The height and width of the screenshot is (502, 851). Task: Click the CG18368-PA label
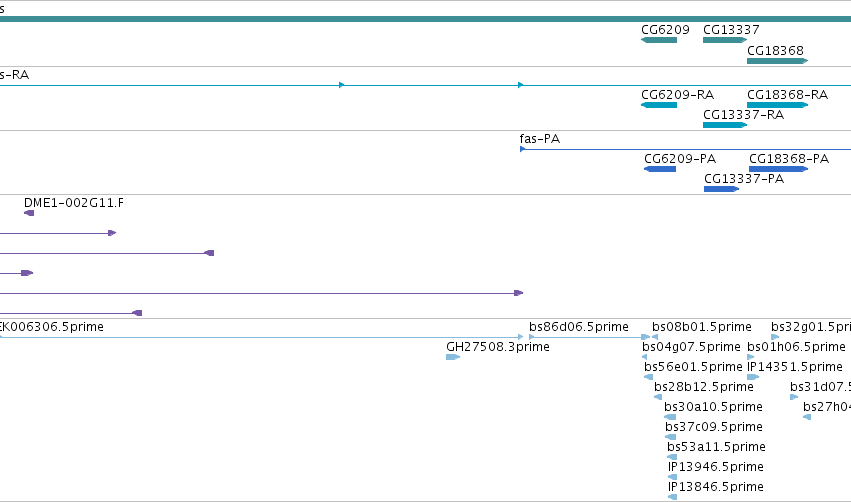pos(789,159)
